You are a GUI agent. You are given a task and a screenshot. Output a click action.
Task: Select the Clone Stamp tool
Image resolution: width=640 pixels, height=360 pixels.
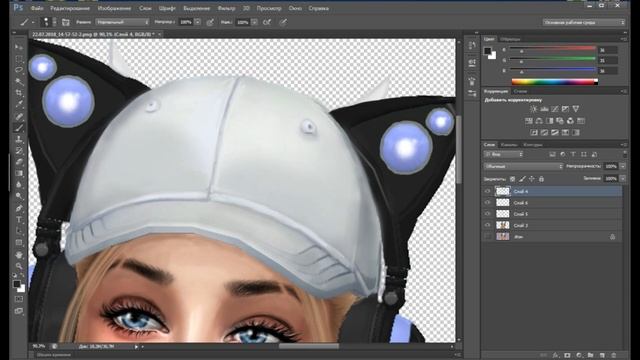[19, 140]
